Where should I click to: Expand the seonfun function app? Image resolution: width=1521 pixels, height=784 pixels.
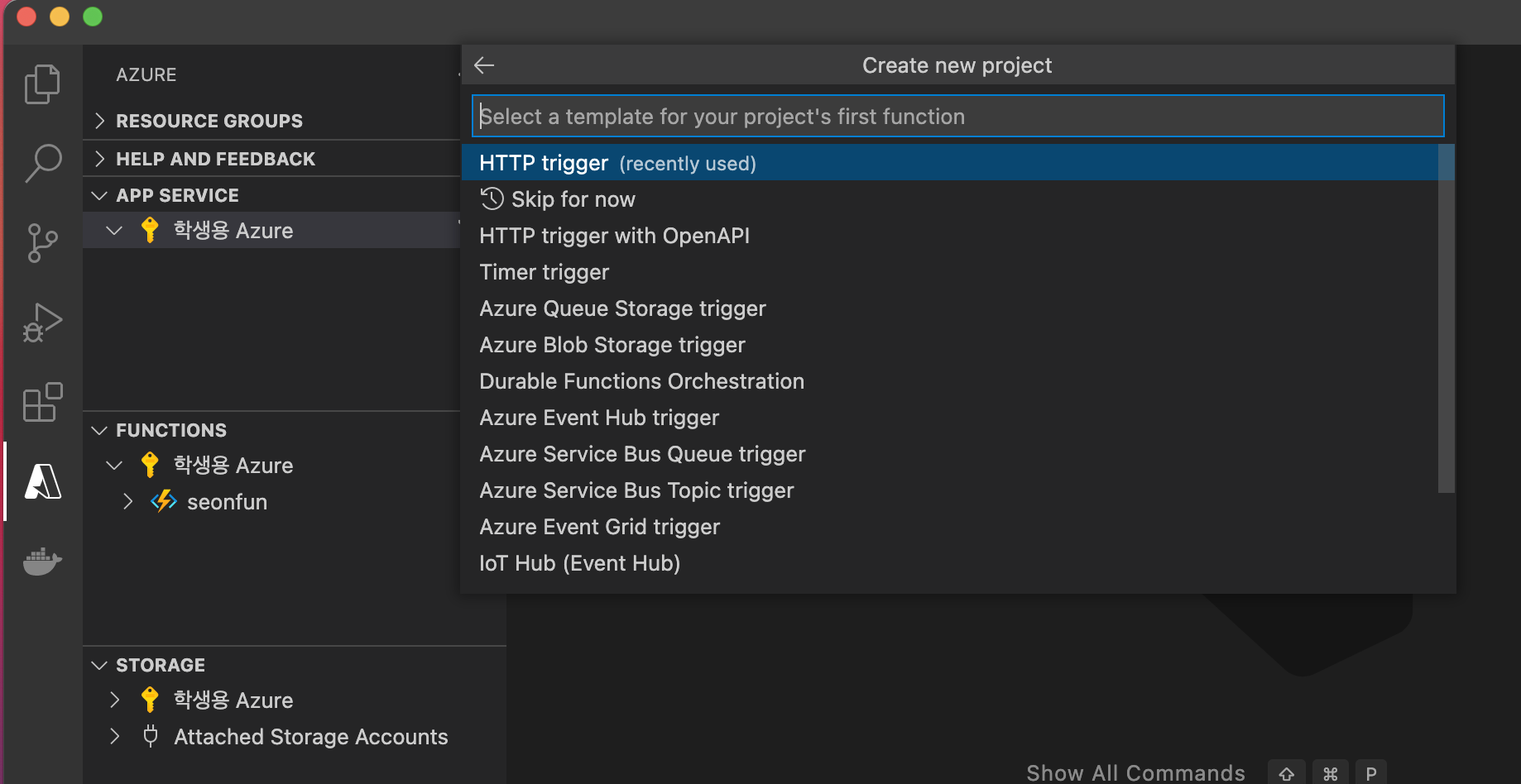[127, 502]
